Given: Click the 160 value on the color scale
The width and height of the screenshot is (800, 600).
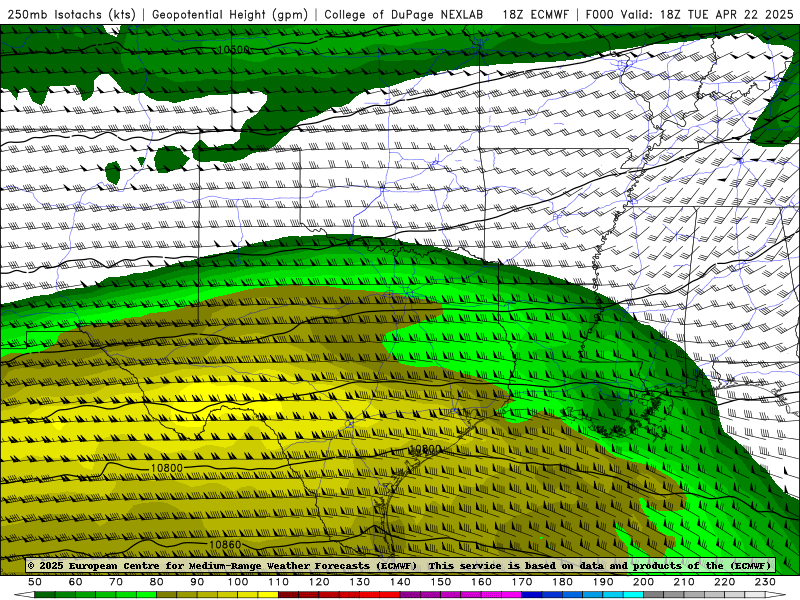Looking at the screenshot, I should pos(481,582).
